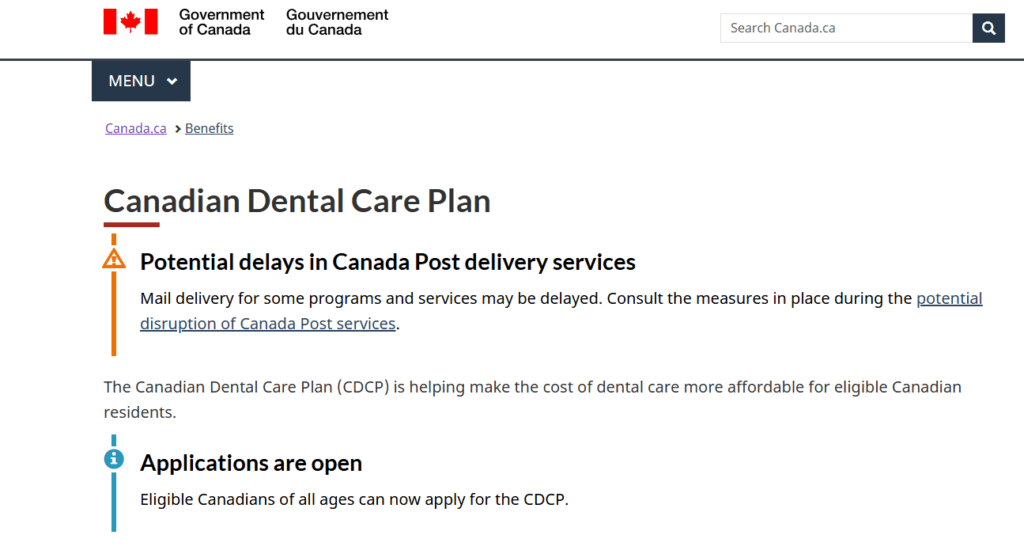Click the Canadian Dental Care Plan heading

pyautogui.click(x=296, y=201)
